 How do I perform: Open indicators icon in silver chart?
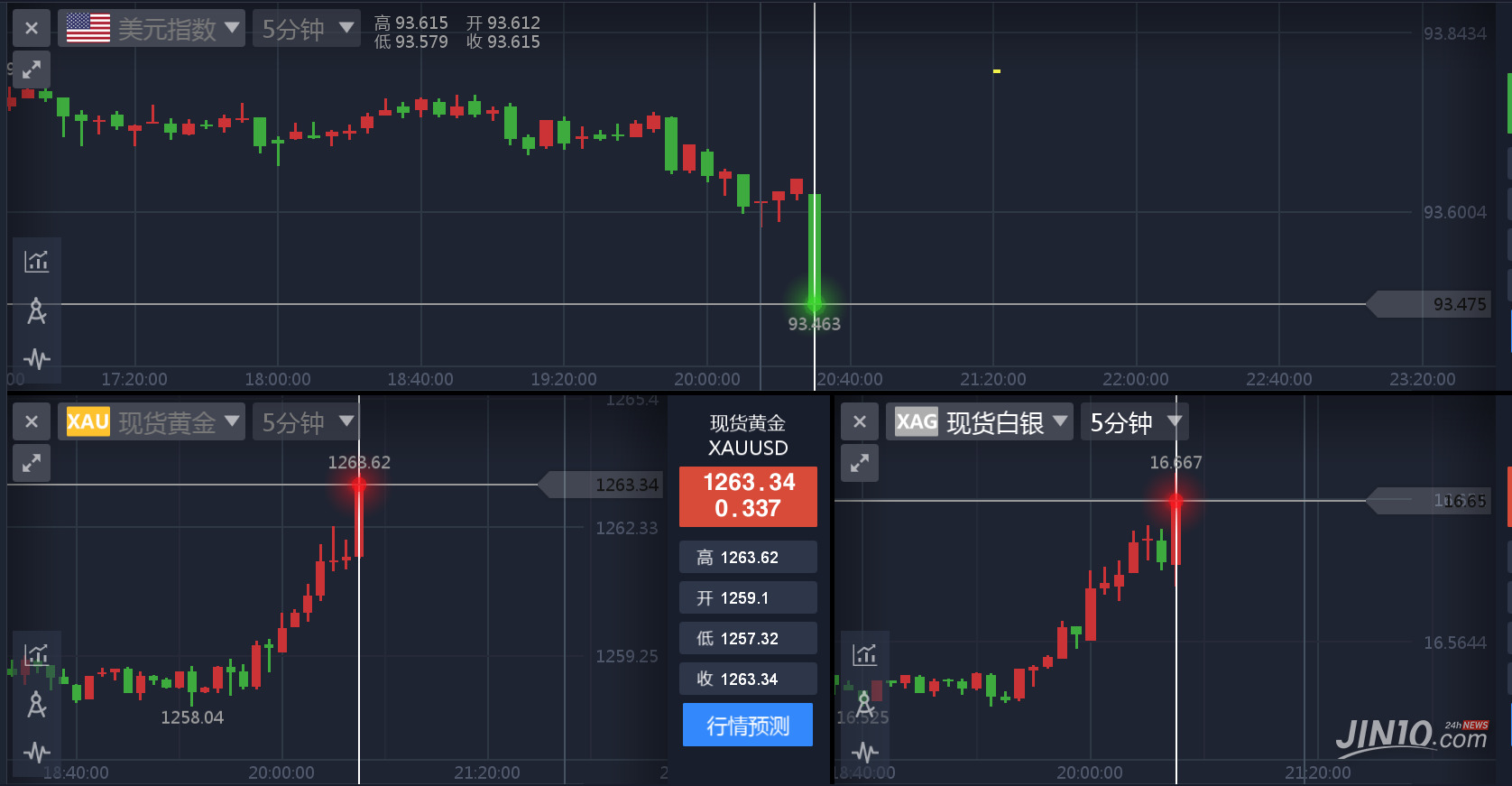864,654
